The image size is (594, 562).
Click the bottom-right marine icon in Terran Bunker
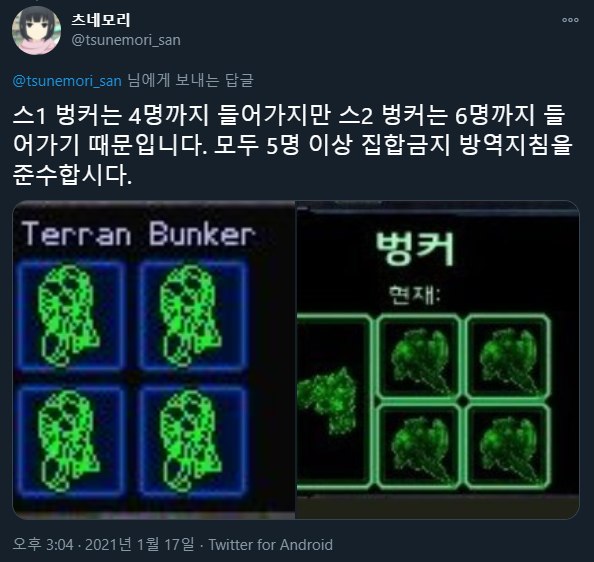tap(192, 440)
